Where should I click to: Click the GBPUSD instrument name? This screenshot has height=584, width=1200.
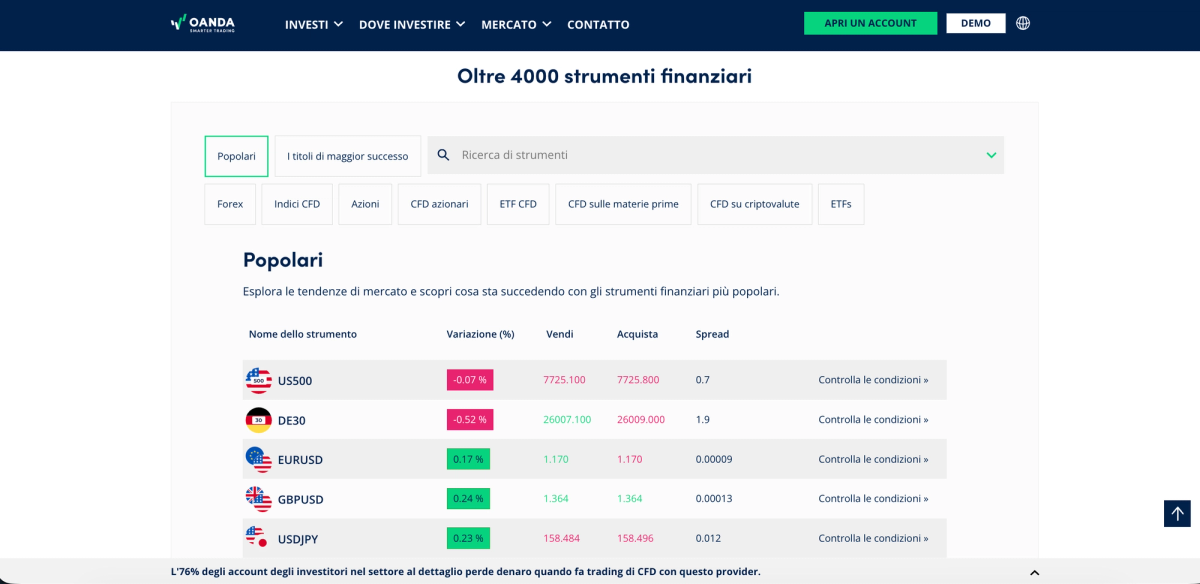(x=301, y=500)
